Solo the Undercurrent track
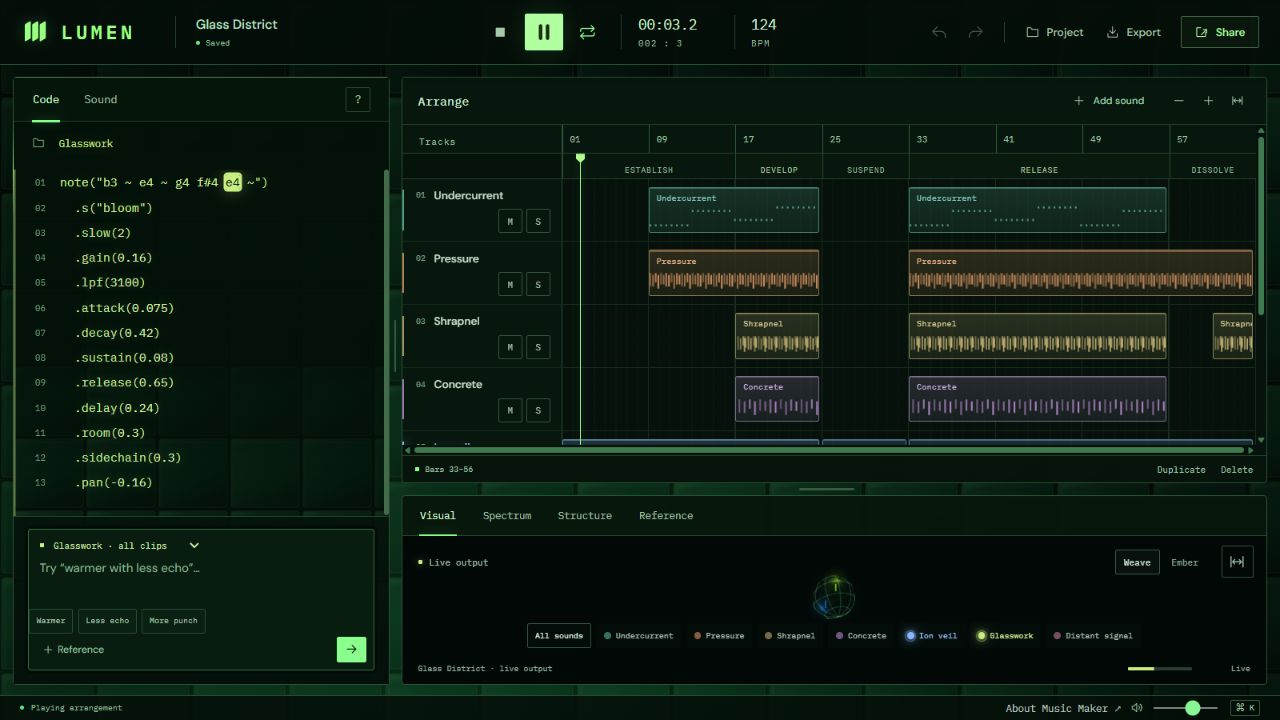 (x=538, y=221)
